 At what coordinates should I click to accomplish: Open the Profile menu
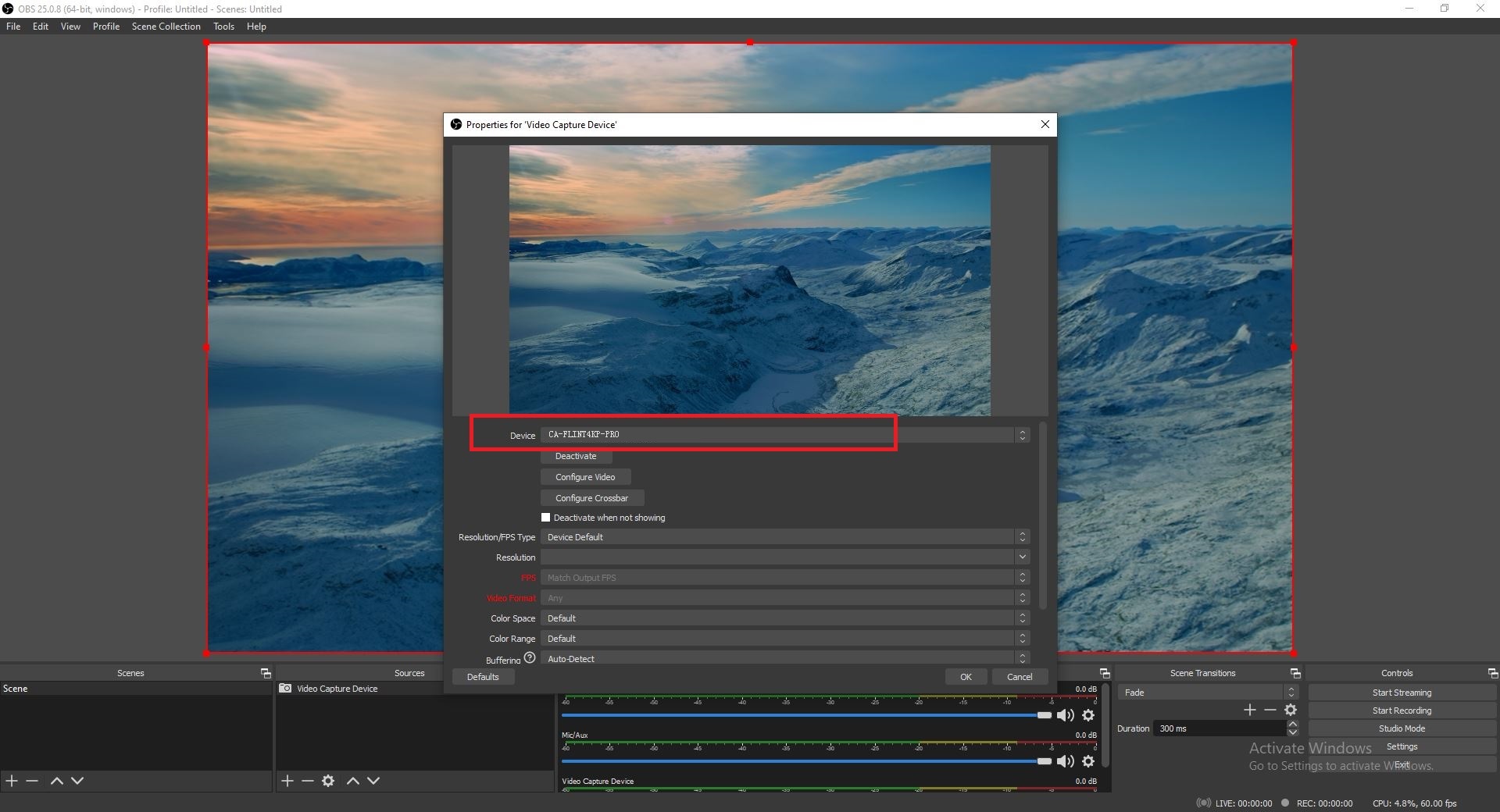[106, 27]
